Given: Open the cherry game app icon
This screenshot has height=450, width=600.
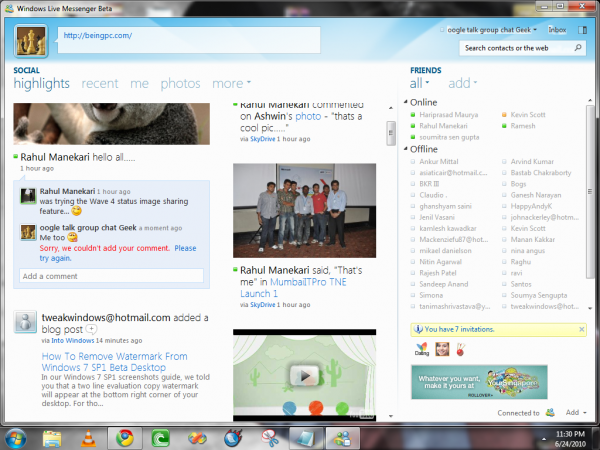Looking at the screenshot, I should pyautogui.click(x=460, y=349).
